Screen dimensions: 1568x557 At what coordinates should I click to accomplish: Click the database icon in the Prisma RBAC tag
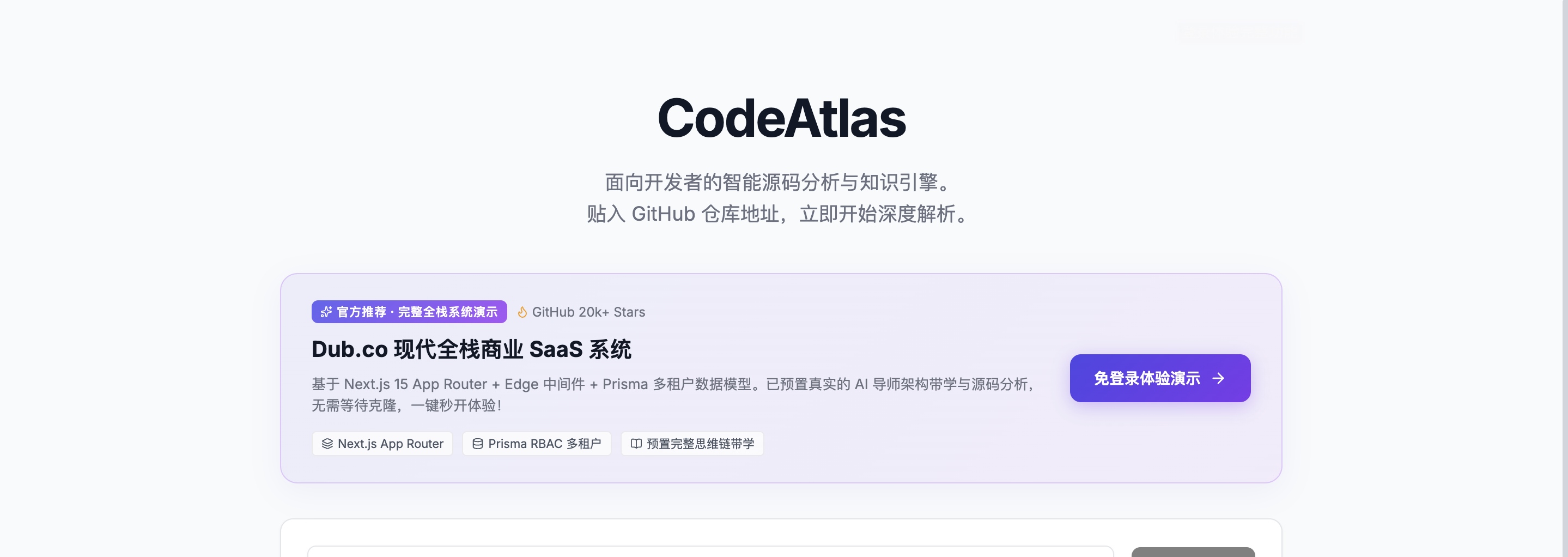478,444
